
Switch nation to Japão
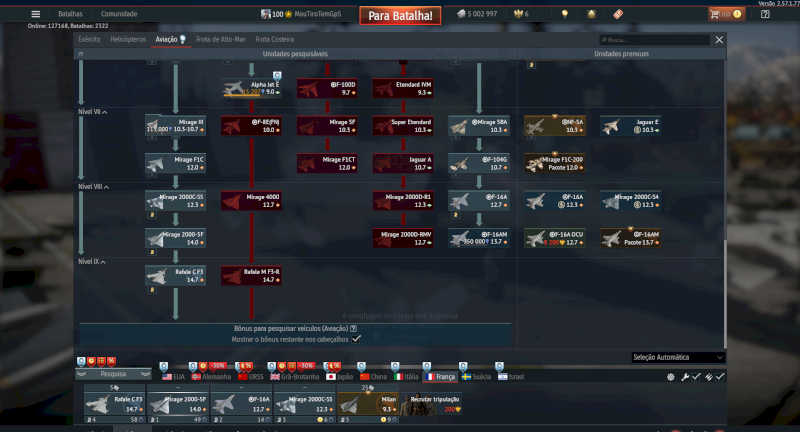pos(340,377)
